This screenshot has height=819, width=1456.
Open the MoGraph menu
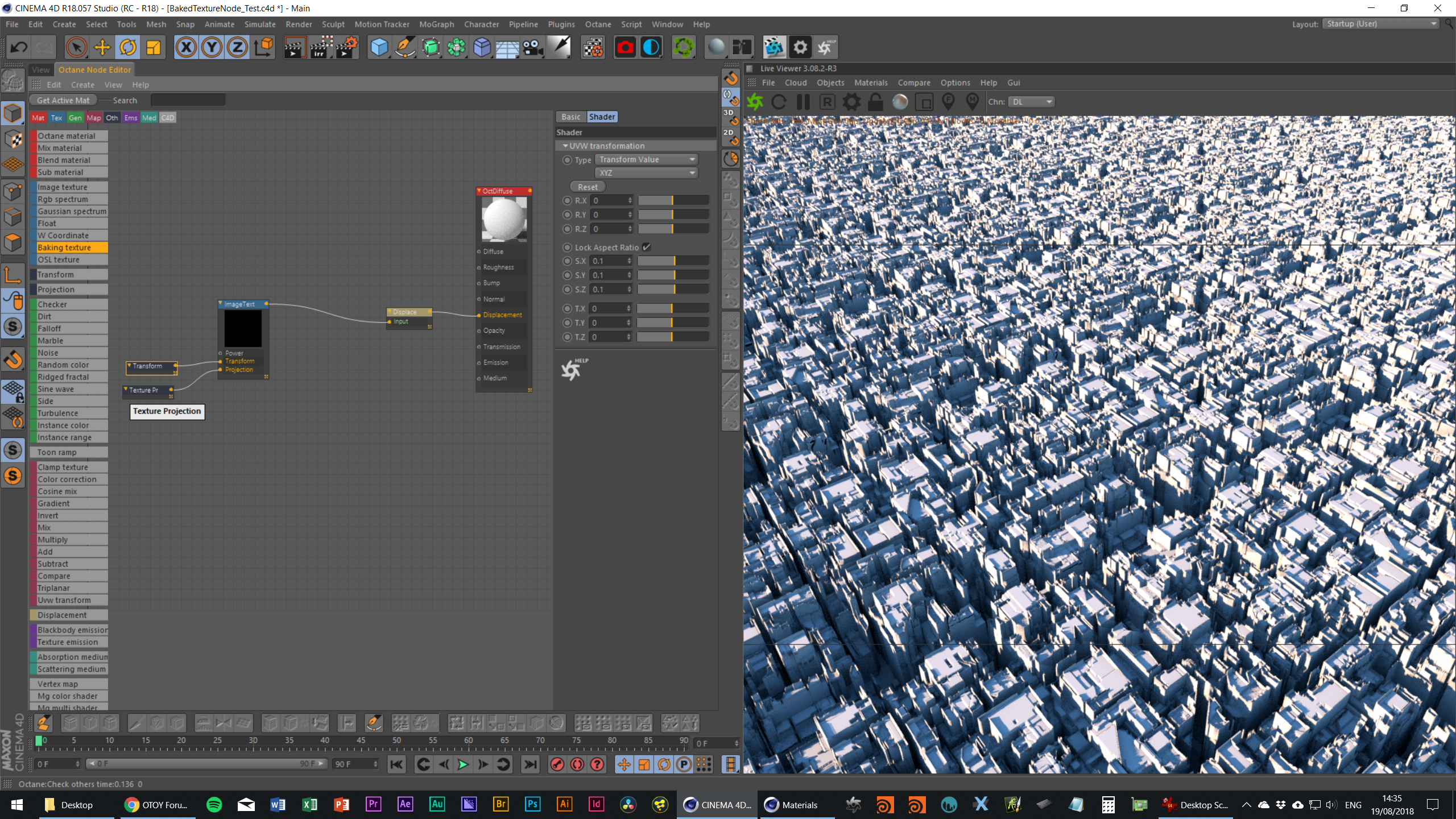[436, 24]
